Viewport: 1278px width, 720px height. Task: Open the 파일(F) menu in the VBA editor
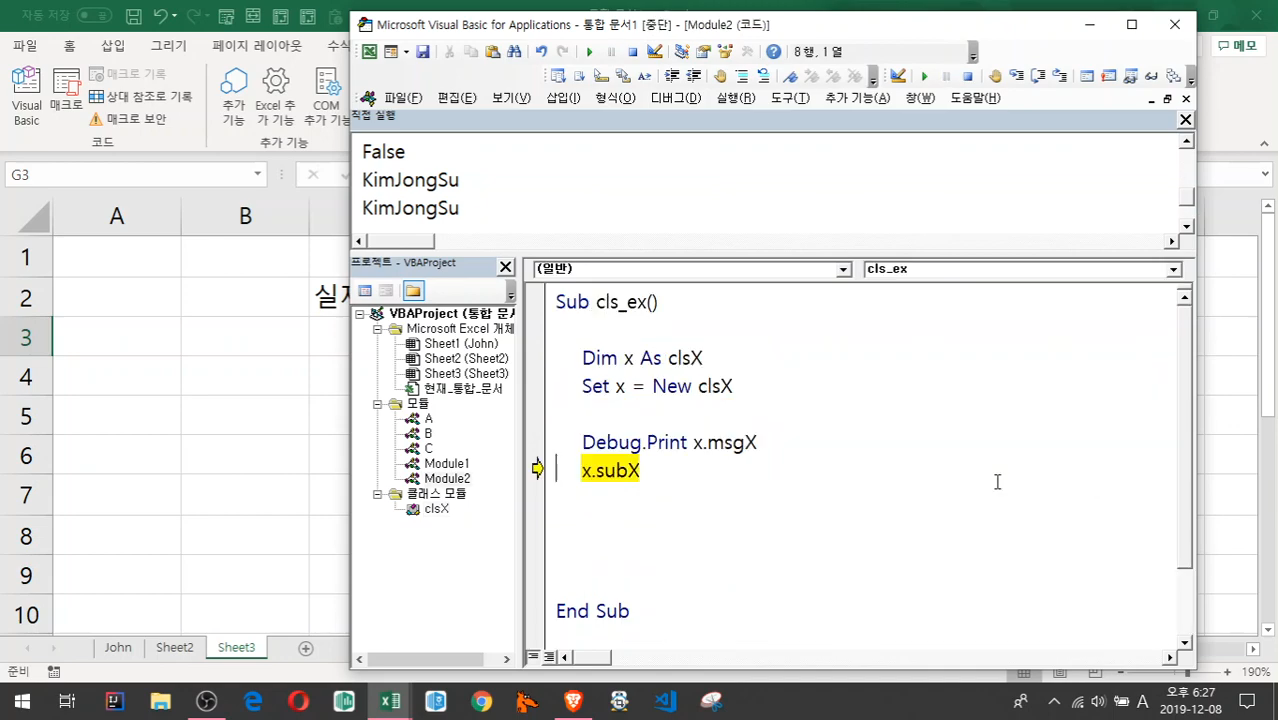point(403,98)
